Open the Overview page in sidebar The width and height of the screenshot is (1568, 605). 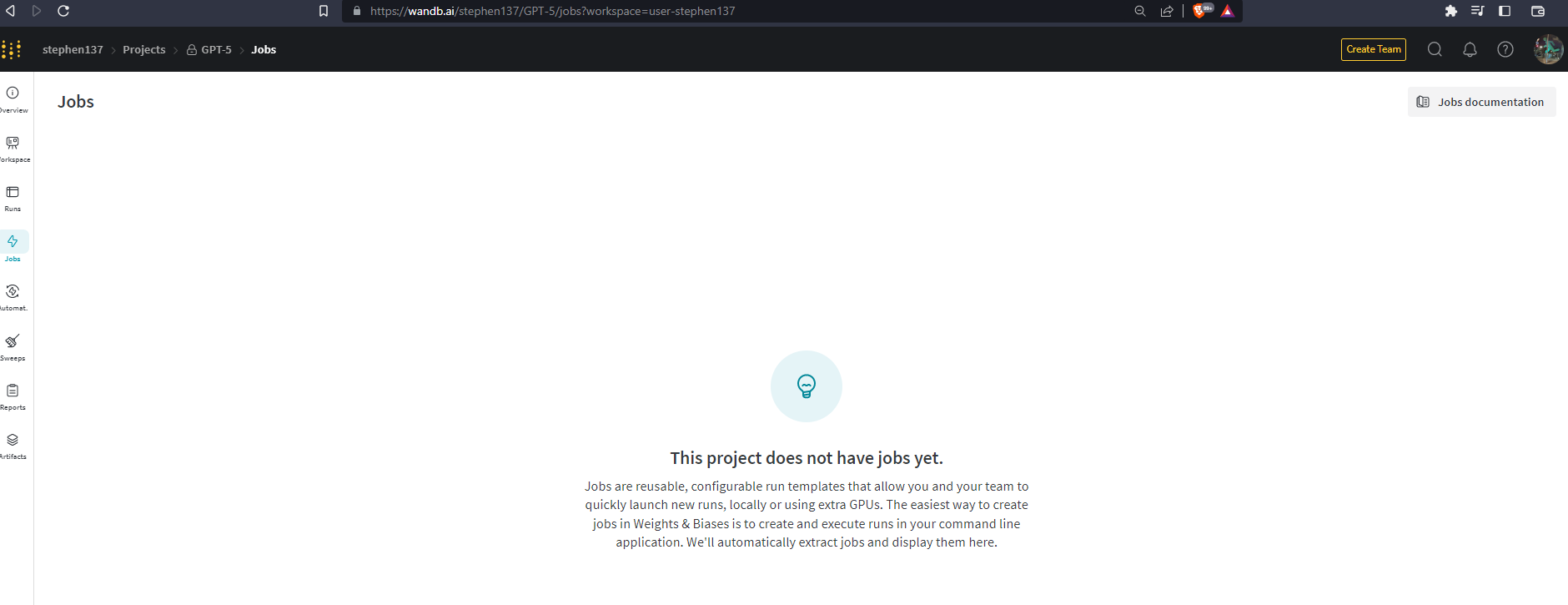pyautogui.click(x=13, y=99)
